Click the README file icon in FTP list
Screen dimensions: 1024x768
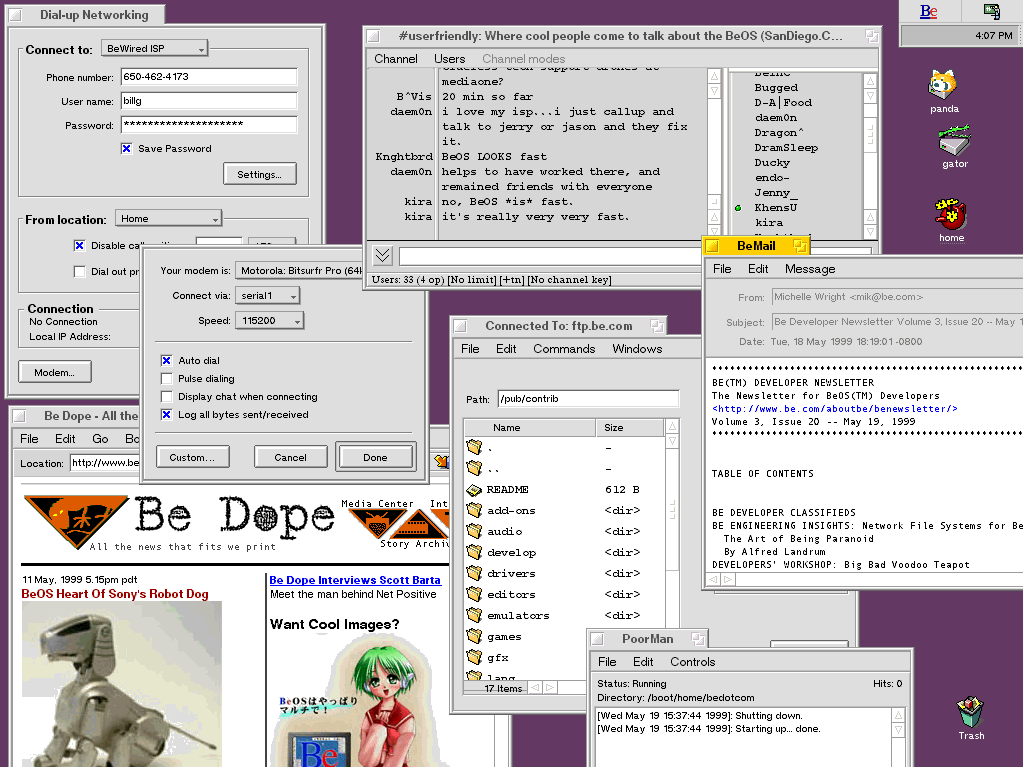coord(474,490)
